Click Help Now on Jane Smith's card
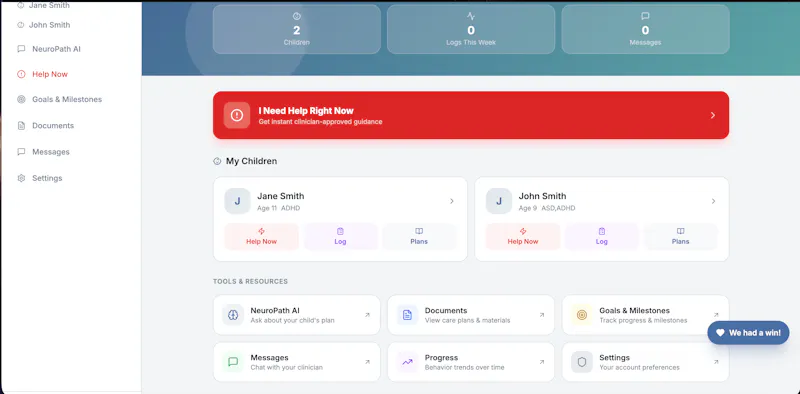 click(x=261, y=236)
